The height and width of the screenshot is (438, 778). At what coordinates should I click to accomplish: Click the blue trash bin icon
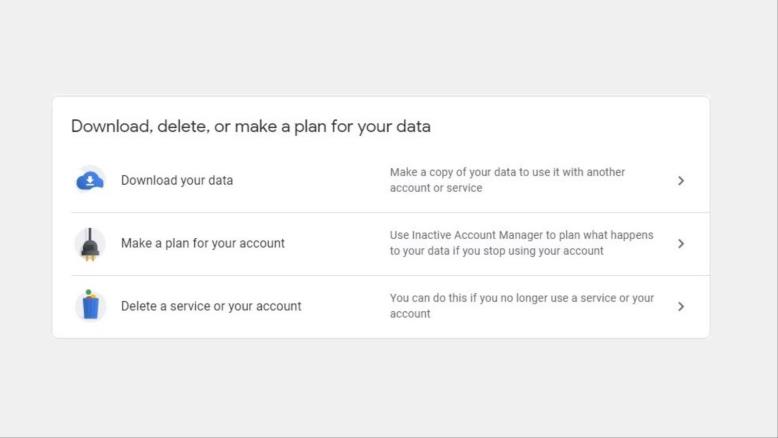(90, 305)
